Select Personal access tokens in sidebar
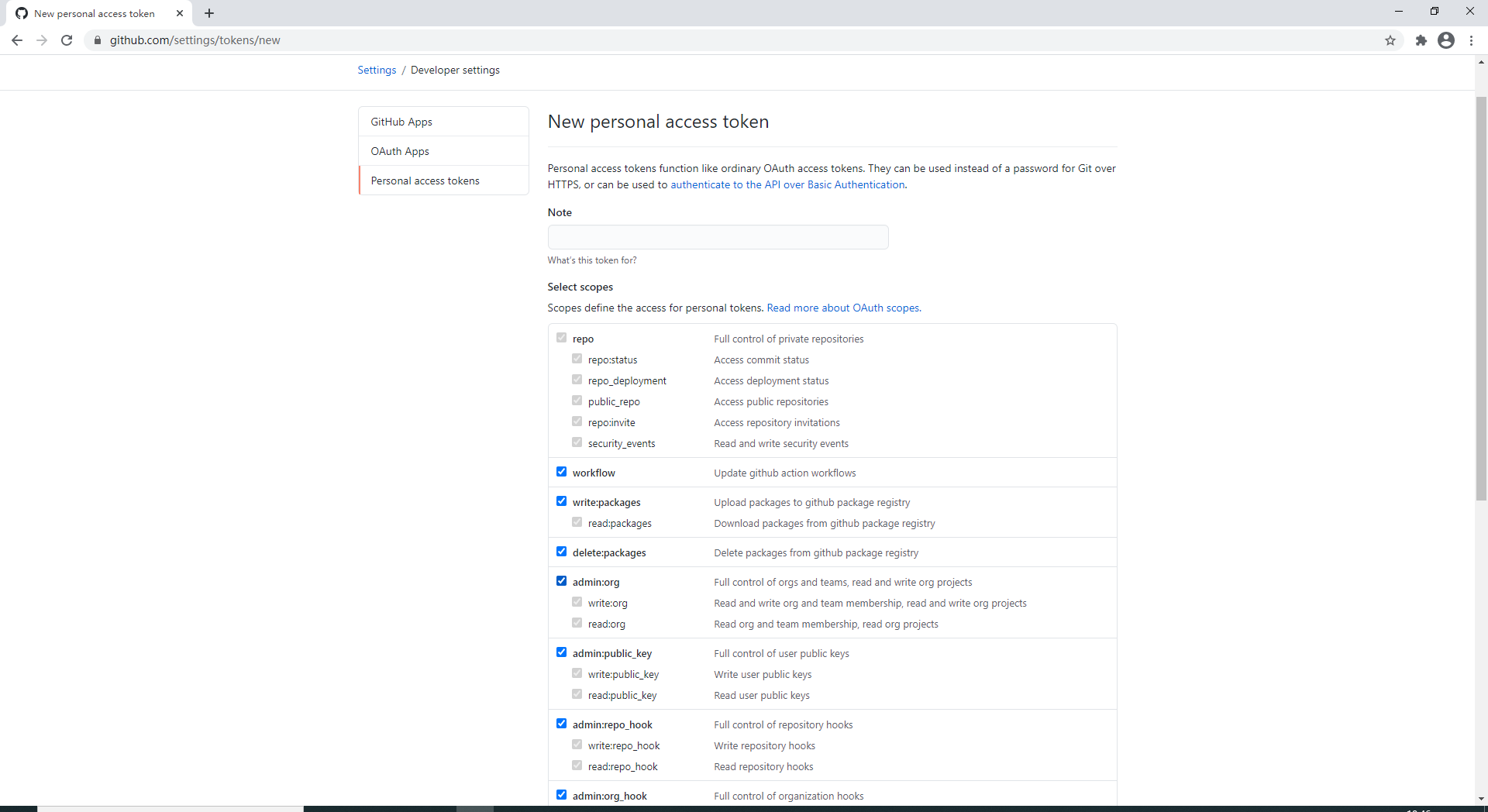Image resolution: width=1488 pixels, height=812 pixels. [425, 181]
